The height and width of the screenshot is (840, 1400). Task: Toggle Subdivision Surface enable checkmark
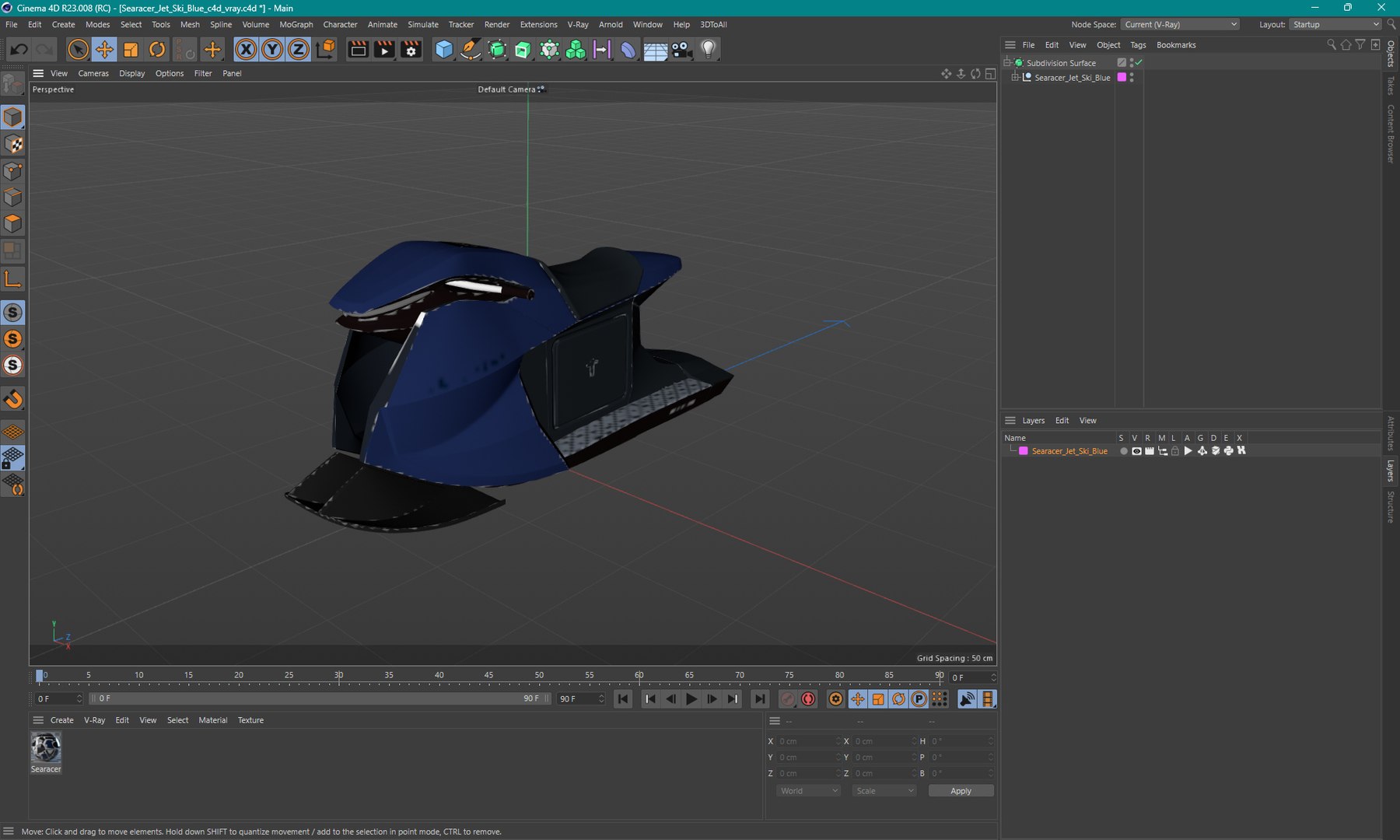1139,63
